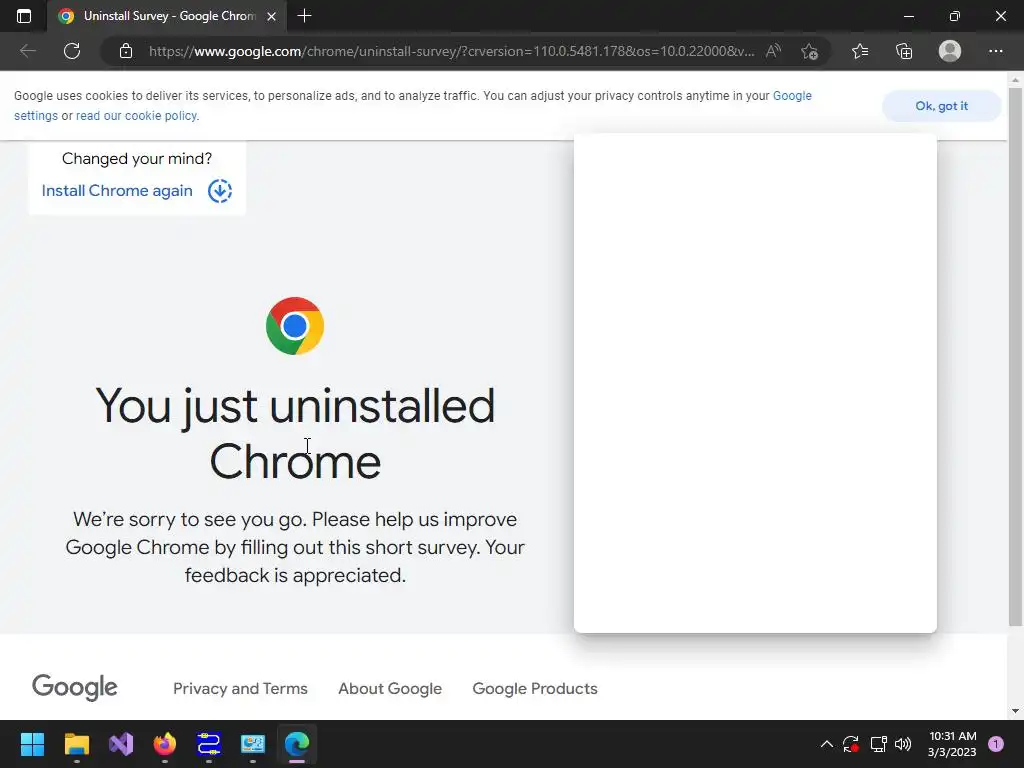
Task: Open volume control speaker icon
Action: click(x=903, y=744)
